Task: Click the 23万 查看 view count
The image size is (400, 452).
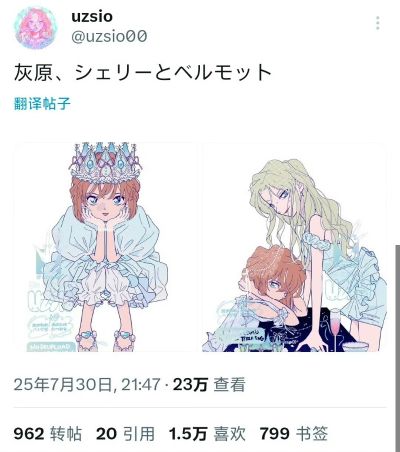Action: click(x=209, y=385)
